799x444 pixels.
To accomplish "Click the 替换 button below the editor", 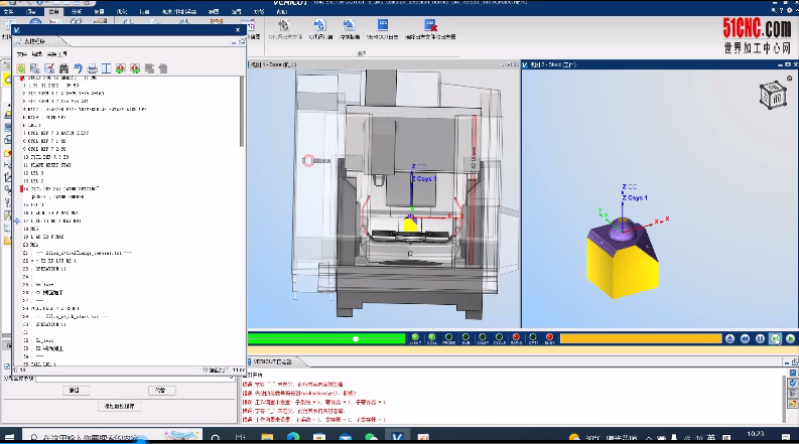I will (x=160, y=389).
